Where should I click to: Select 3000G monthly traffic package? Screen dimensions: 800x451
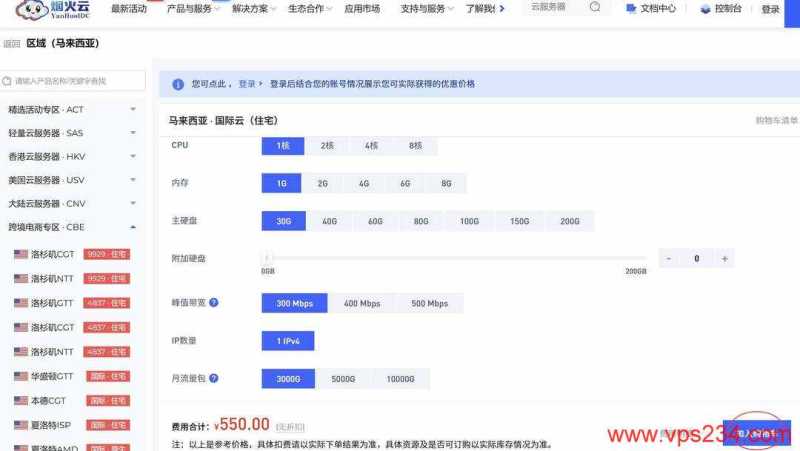(x=288, y=379)
